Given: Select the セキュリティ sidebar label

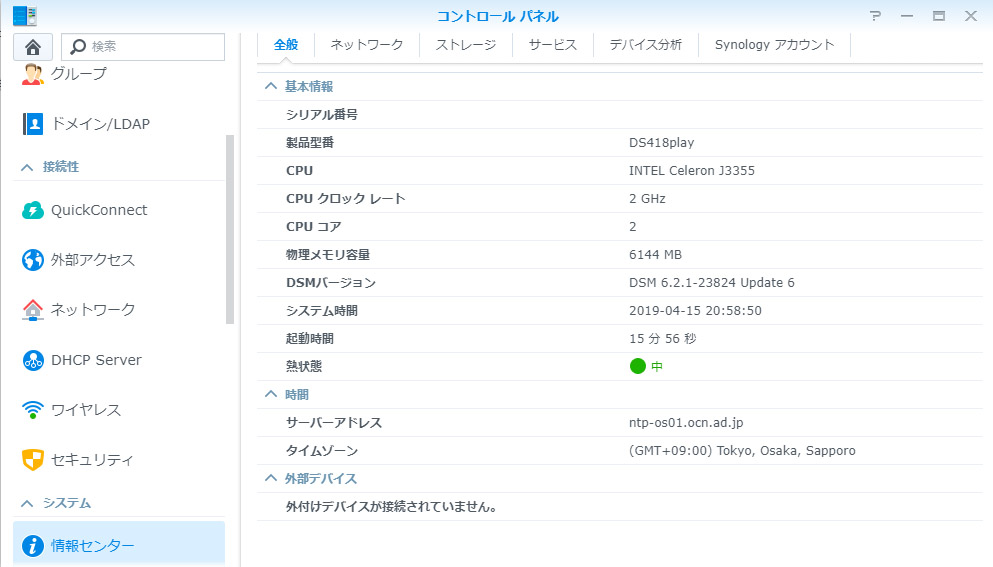Looking at the screenshot, I should [92, 460].
